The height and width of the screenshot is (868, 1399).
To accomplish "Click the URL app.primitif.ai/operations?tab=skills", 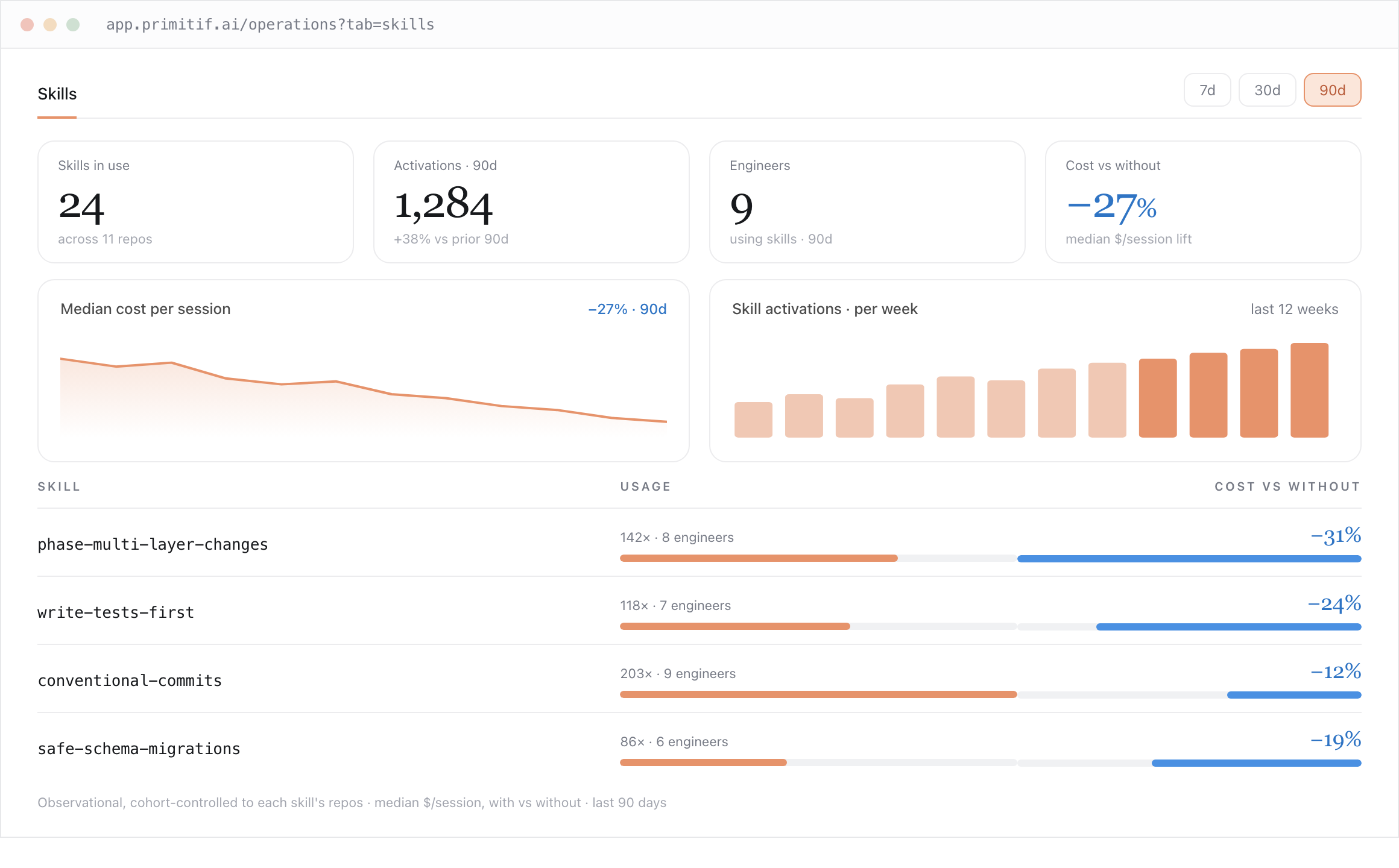I will (270, 25).
